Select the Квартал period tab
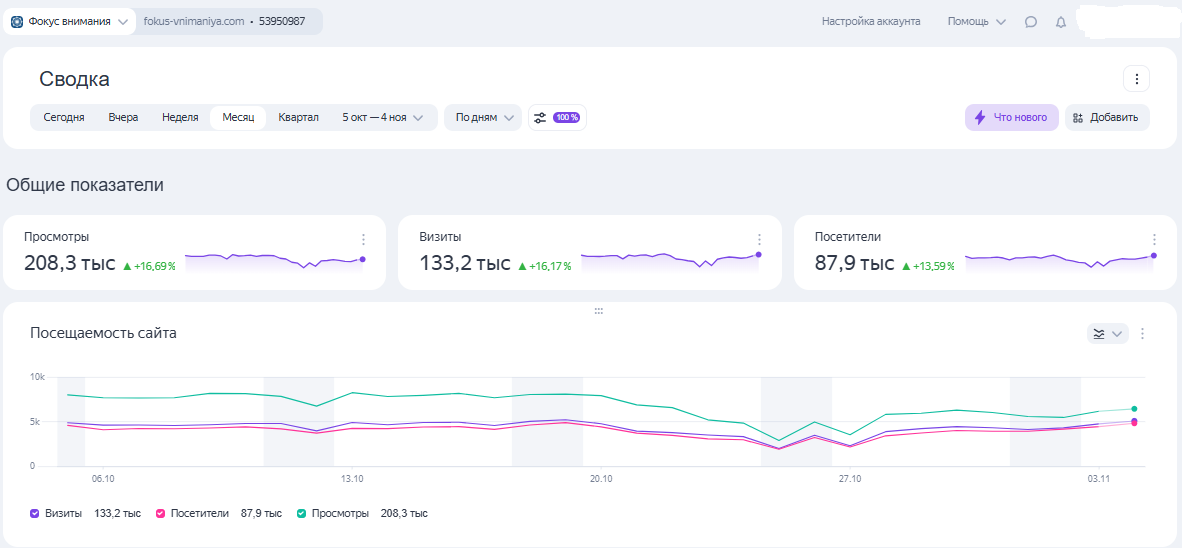Screen dimensions: 1182x548 tap(298, 117)
